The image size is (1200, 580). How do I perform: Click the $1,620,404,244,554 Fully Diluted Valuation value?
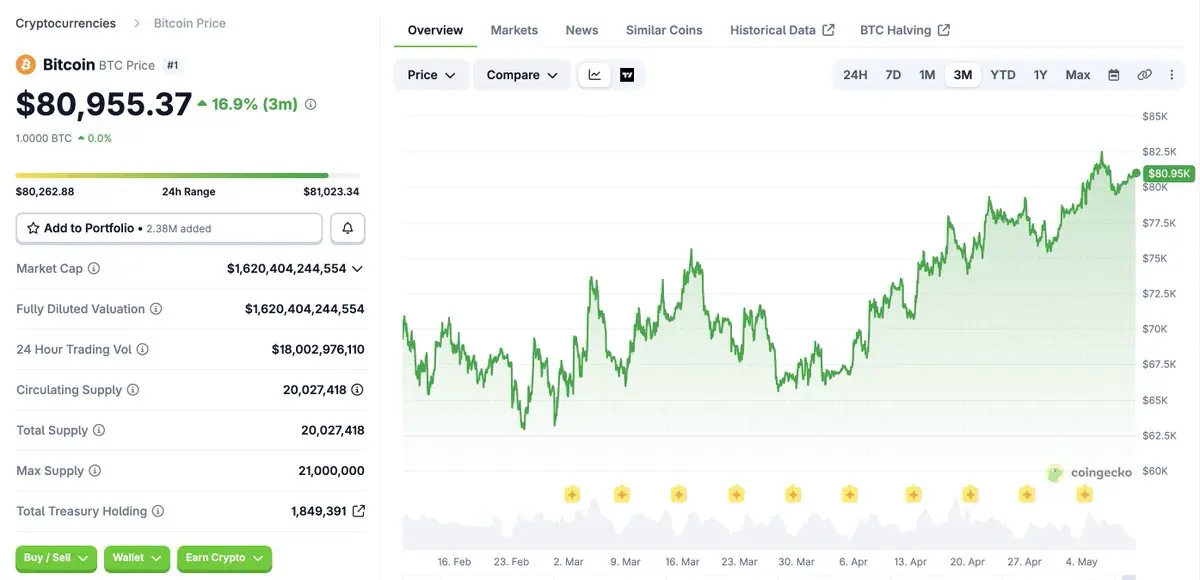[x=305, y=309]
